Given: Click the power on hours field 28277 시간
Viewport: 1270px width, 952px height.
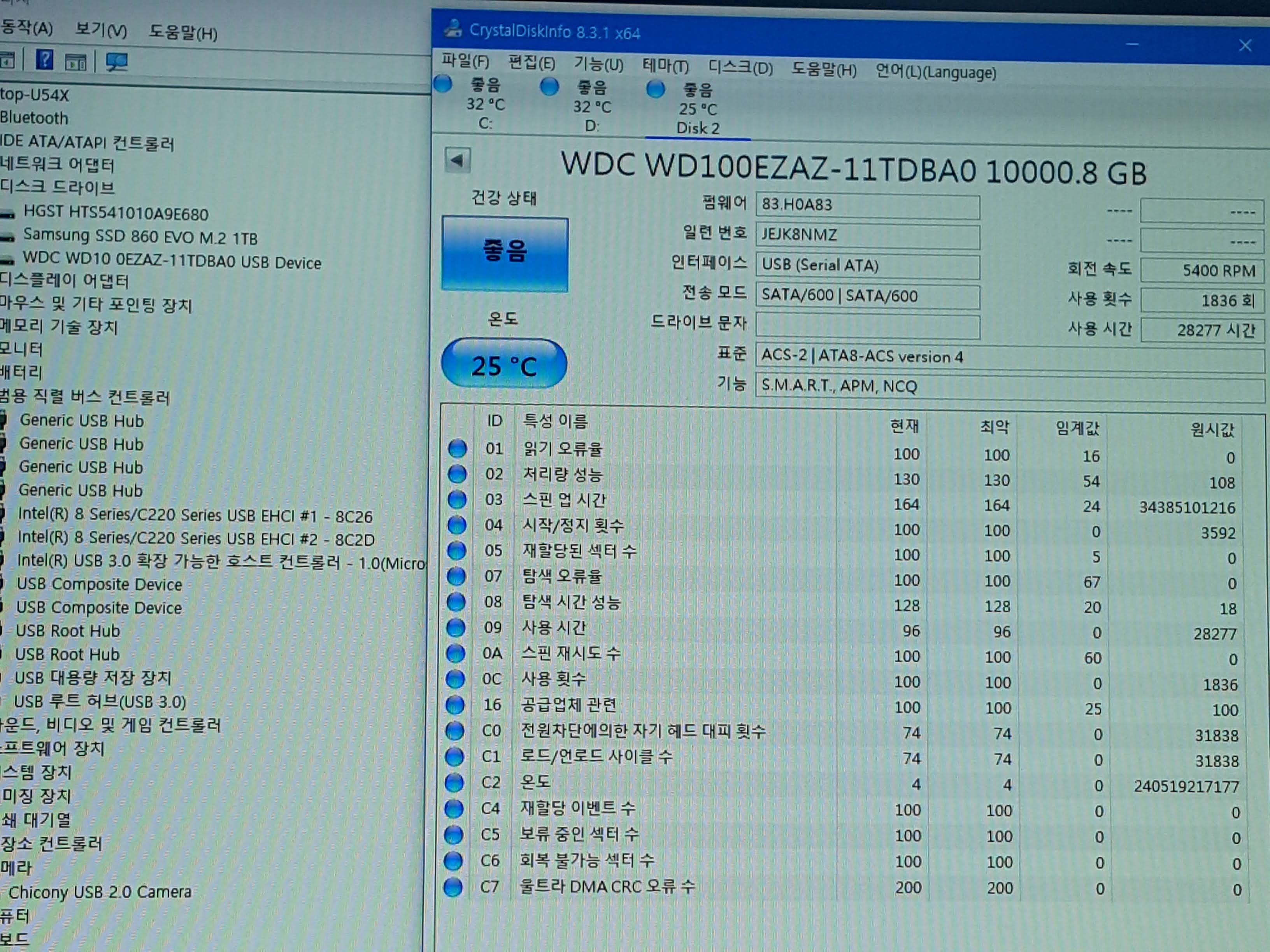Looking at the screenshot, I should pyautogui.click(x=1202, y=331).
